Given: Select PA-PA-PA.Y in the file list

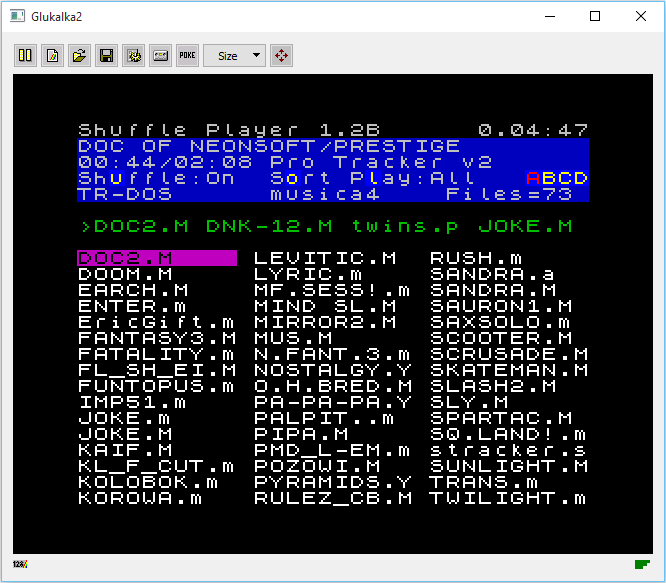Looking at the screenshot, I should [333, 403].
